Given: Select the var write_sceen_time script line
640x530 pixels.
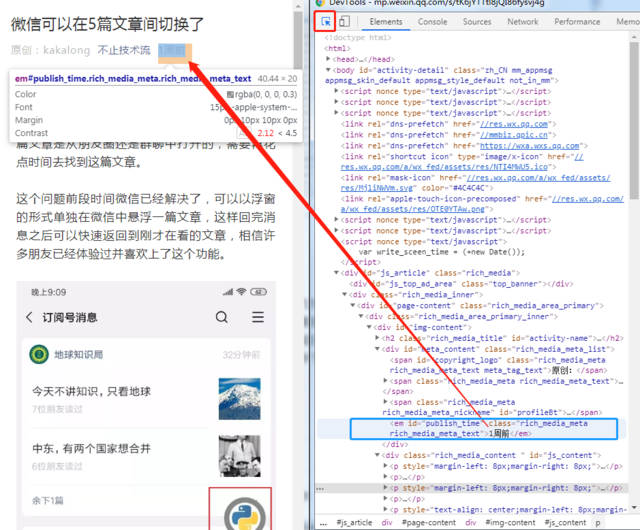Looking at the screenshot, I should click(x=442, y=252).
